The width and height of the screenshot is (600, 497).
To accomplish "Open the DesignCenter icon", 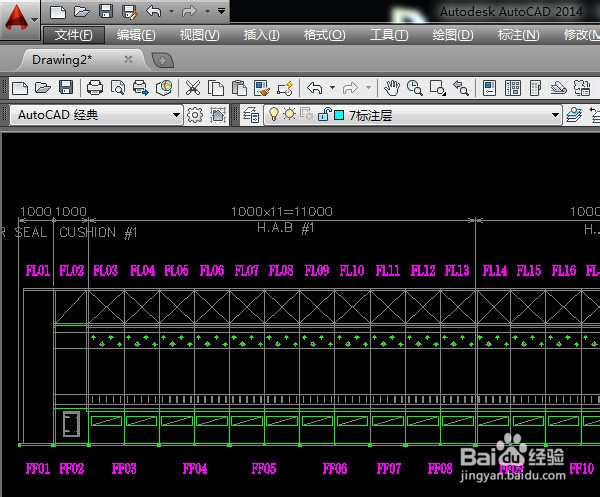I will click(513, 88).
